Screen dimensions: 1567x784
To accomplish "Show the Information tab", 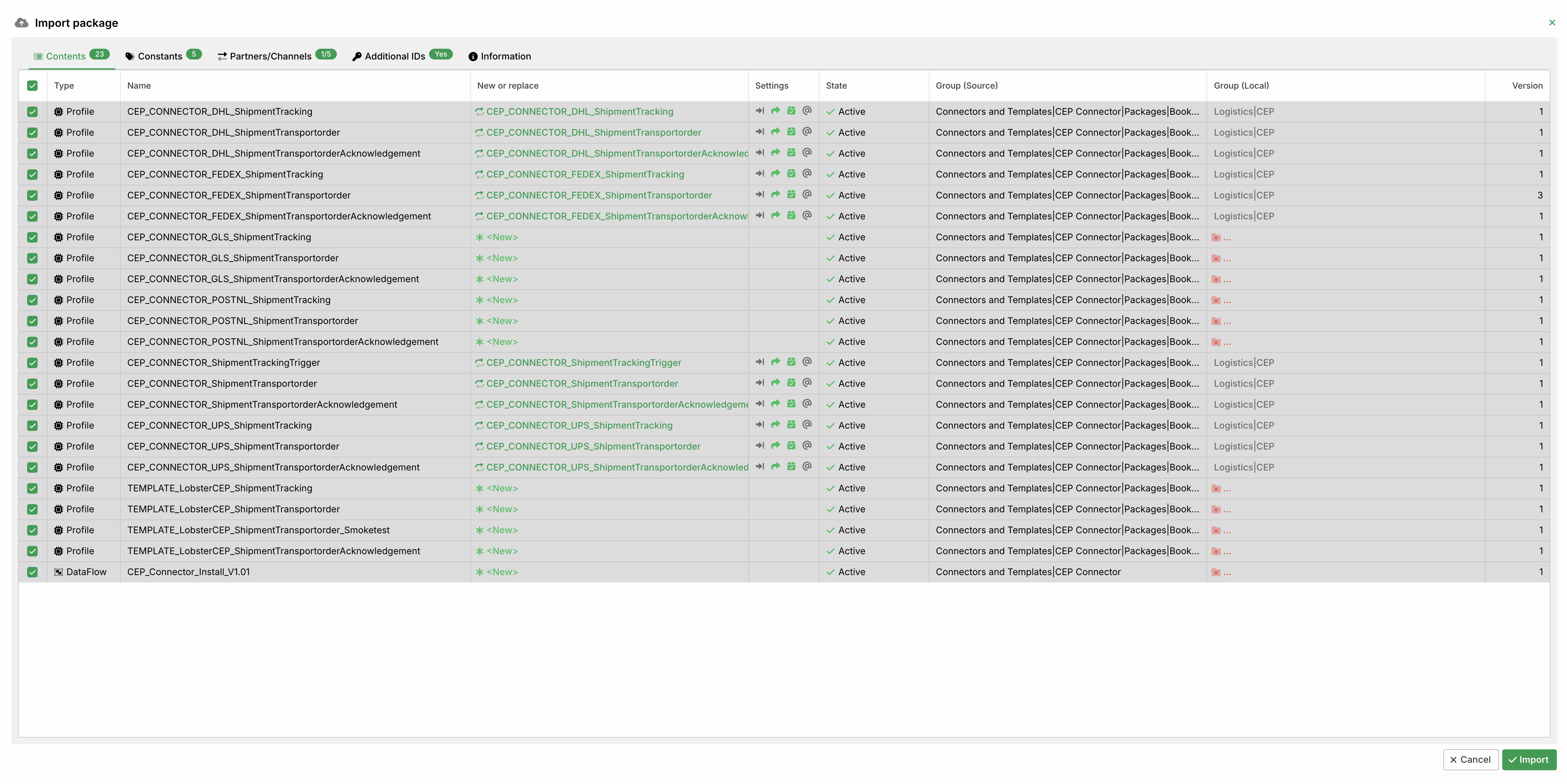I will point(500,56).
